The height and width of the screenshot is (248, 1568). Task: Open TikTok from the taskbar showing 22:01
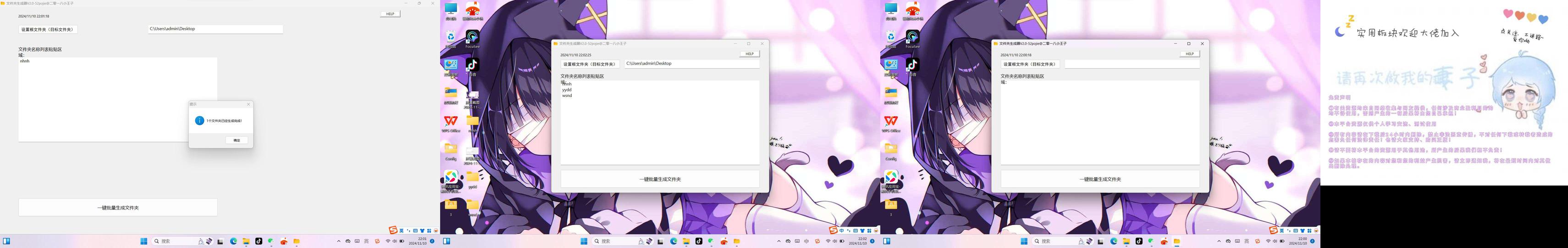coord(259,241)
